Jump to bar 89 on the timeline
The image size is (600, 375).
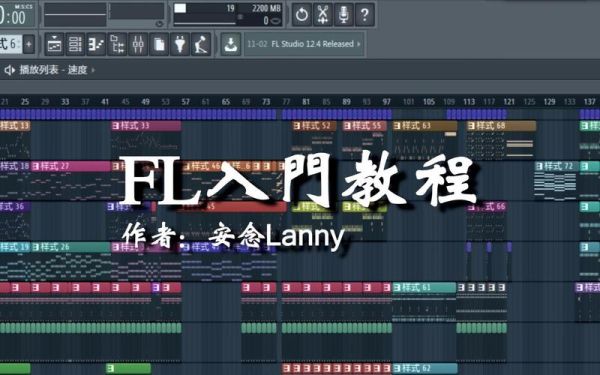[x=346, y=102]
